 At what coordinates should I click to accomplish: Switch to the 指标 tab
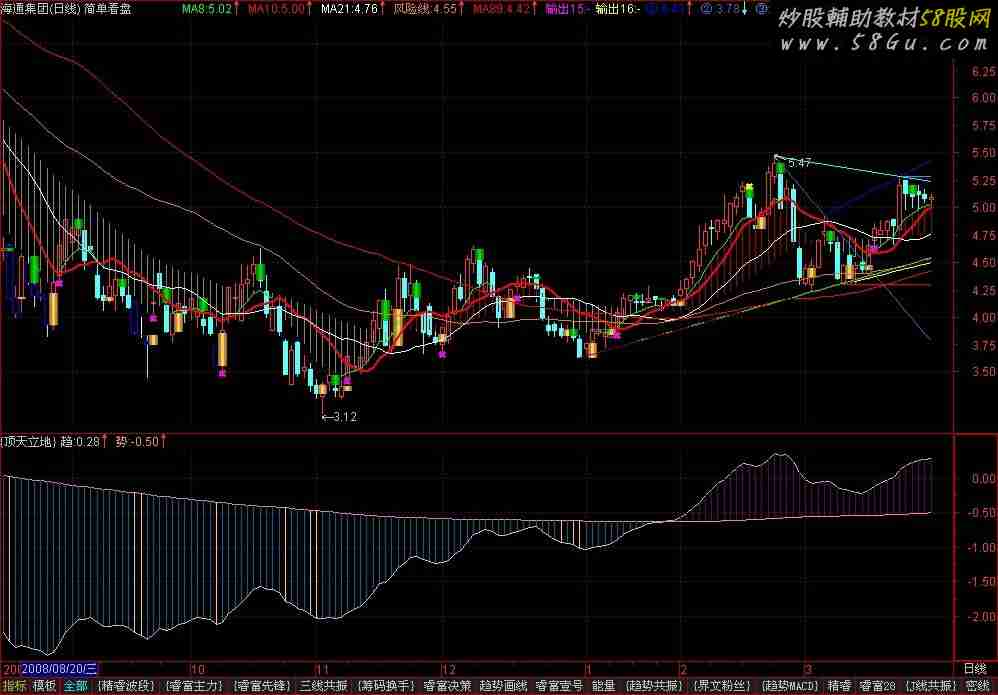[x=14, y=686]
